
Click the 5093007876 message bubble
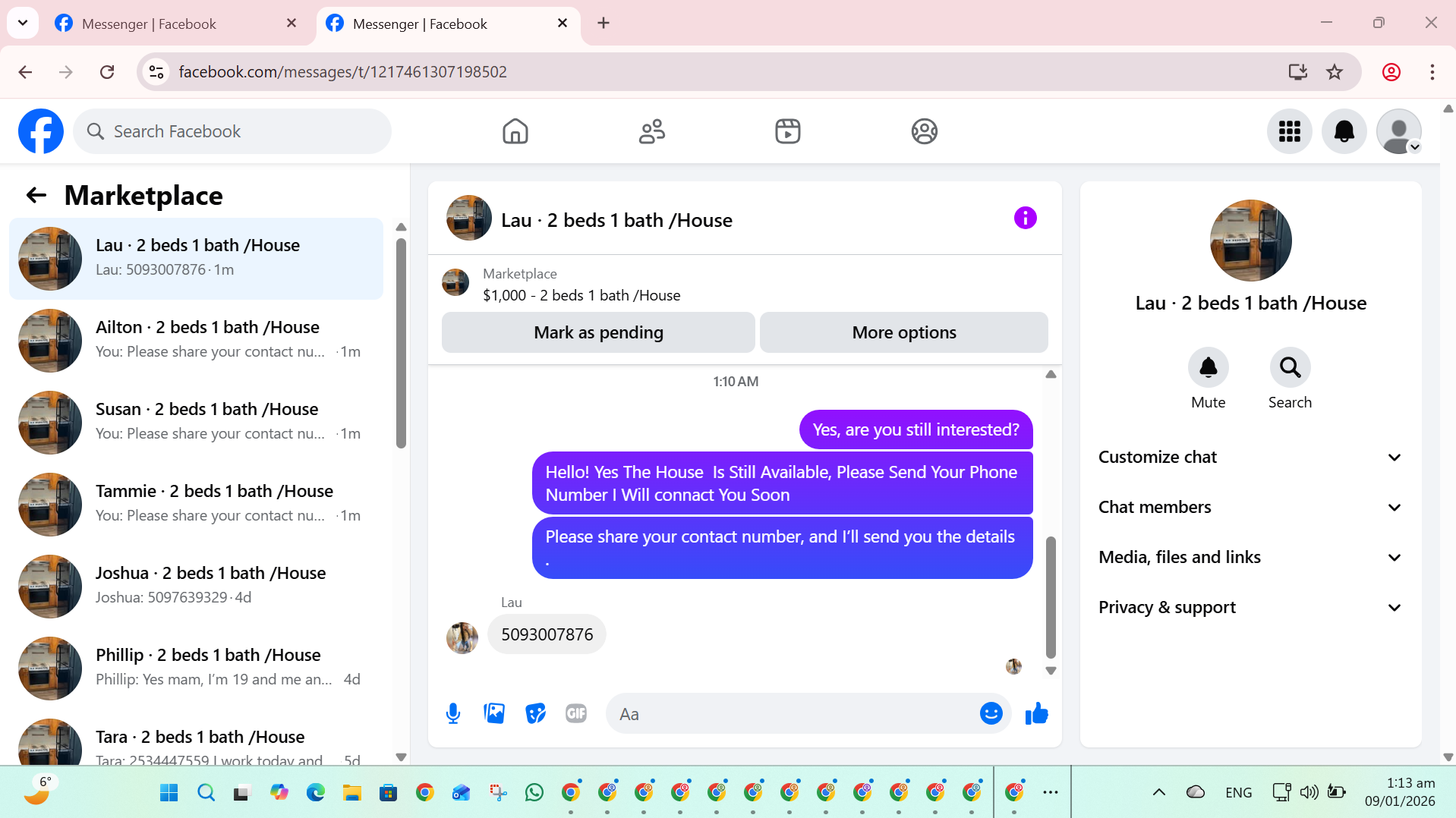(x=547, y=634)
